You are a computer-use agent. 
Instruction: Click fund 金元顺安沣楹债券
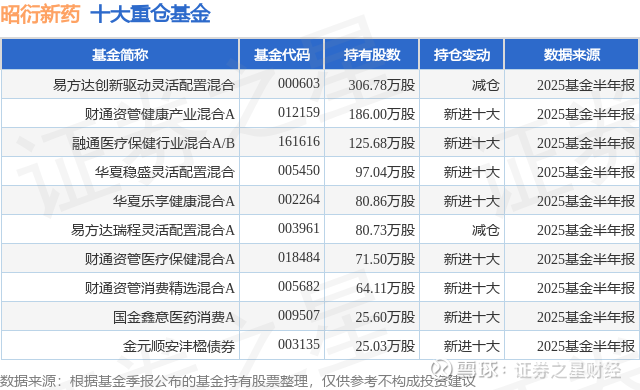179,346
